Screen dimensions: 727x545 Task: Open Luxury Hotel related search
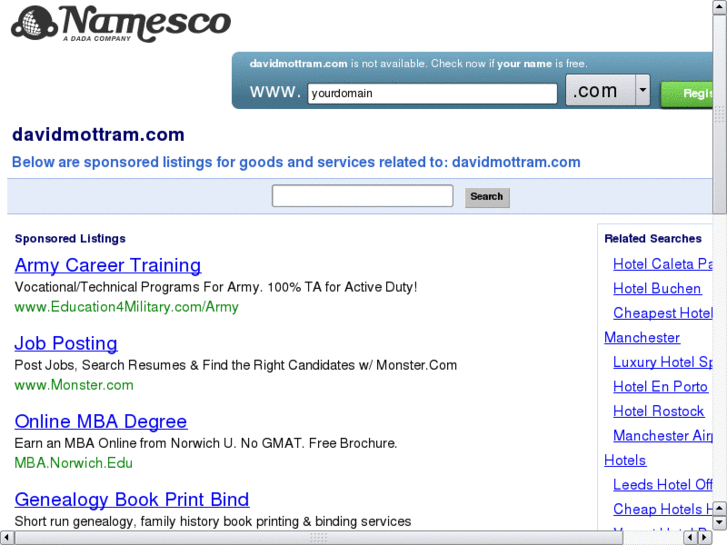pyautogui.click(x=663, y=362)
